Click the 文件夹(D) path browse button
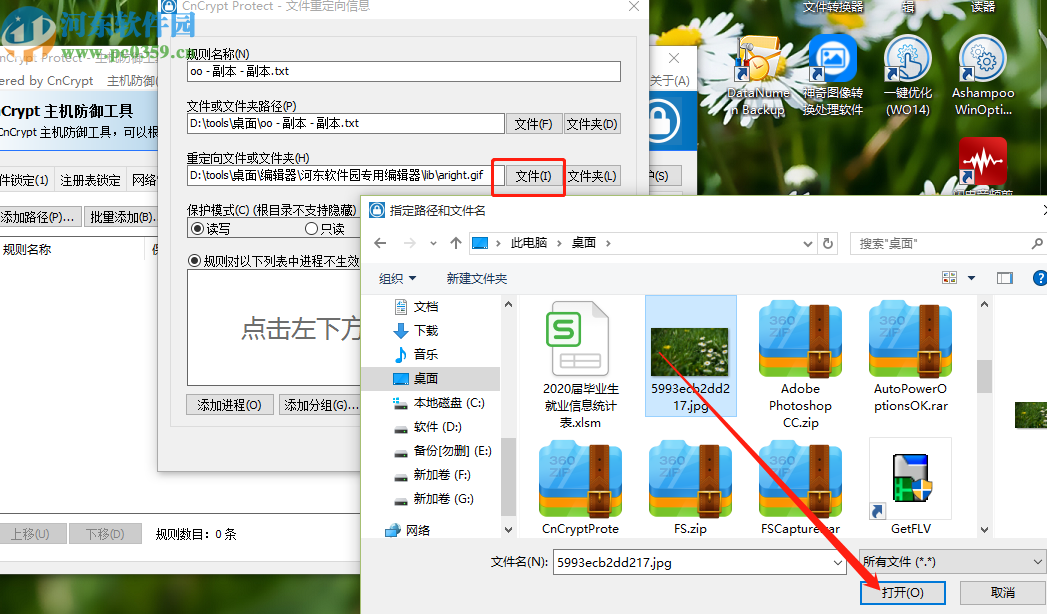Screen dimensions: 1047x614 tap(592, 124)
